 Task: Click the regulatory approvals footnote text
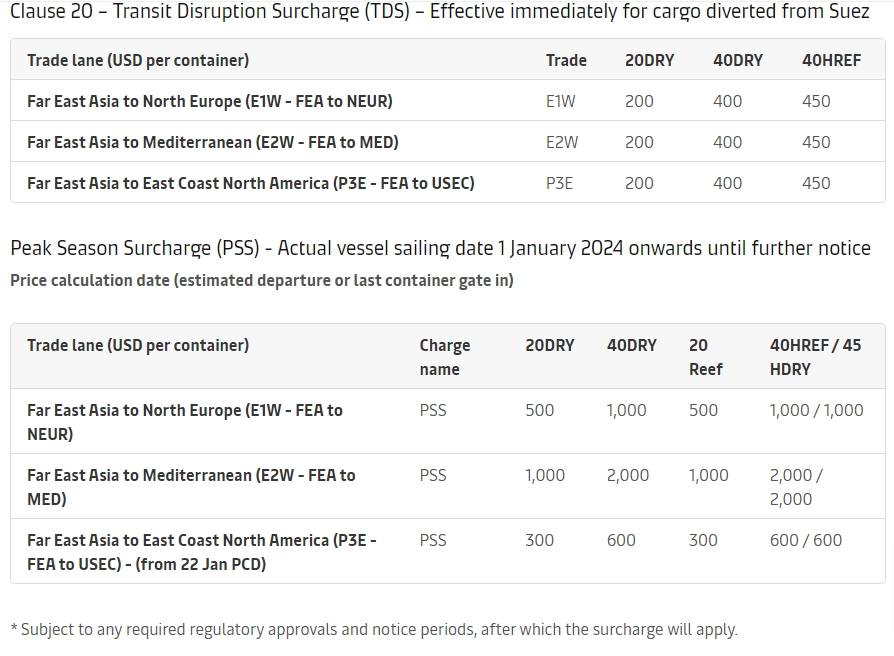[374, 629]
